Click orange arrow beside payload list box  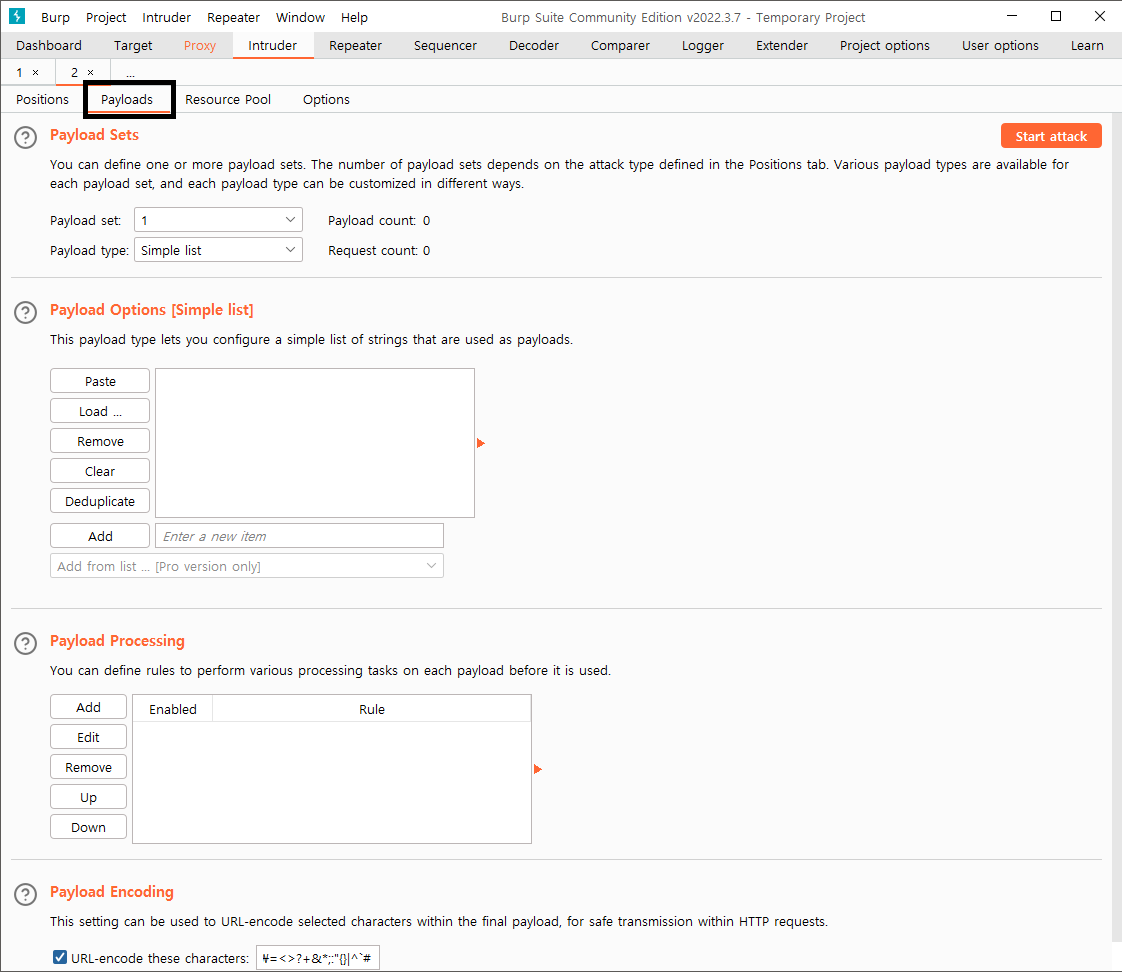point(481,443)
